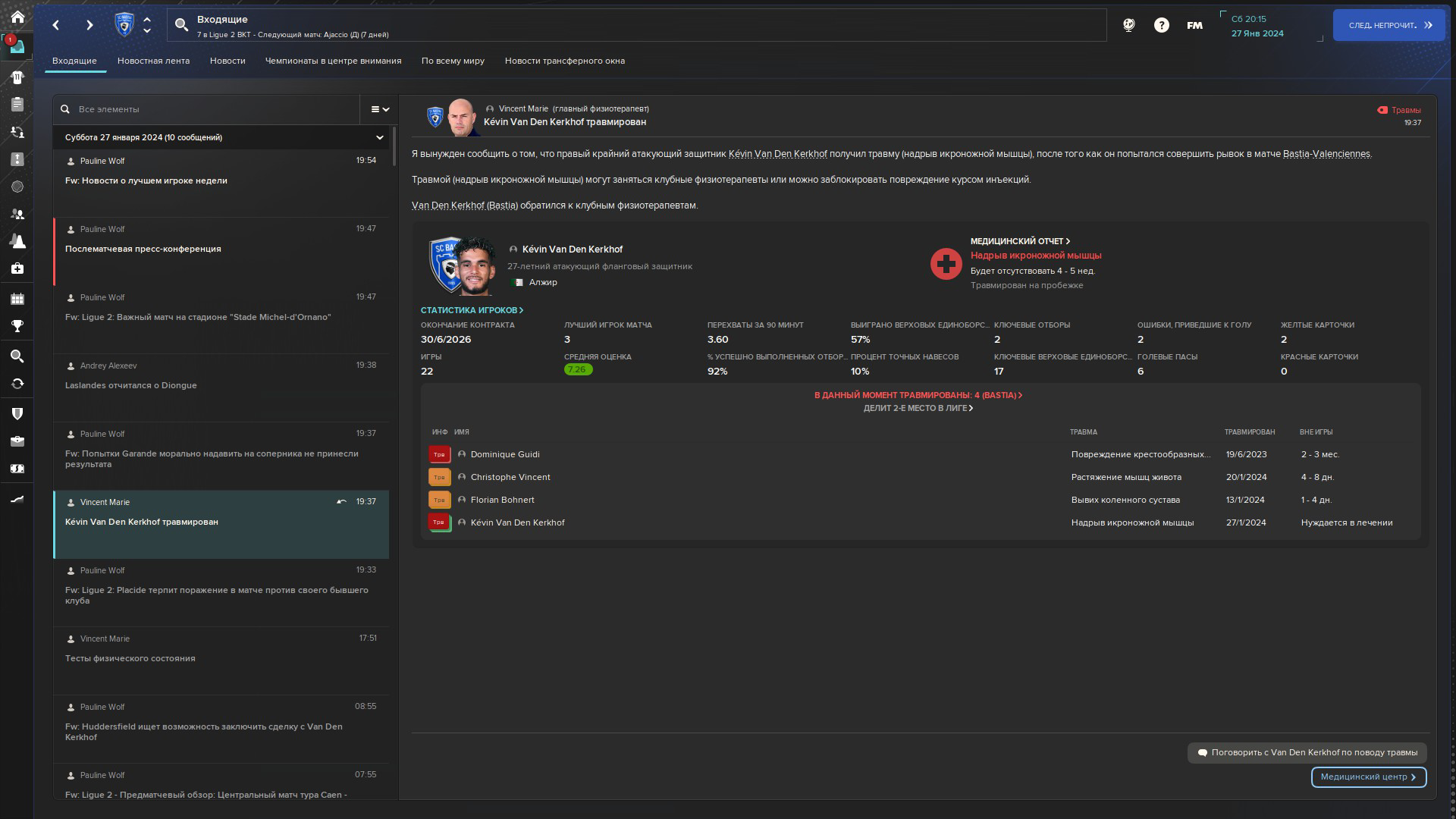Image resolution: width=1456 pixels, height=819 pixels.
Task: Open the Home icon in sidebar
Action: pos(17,17)
